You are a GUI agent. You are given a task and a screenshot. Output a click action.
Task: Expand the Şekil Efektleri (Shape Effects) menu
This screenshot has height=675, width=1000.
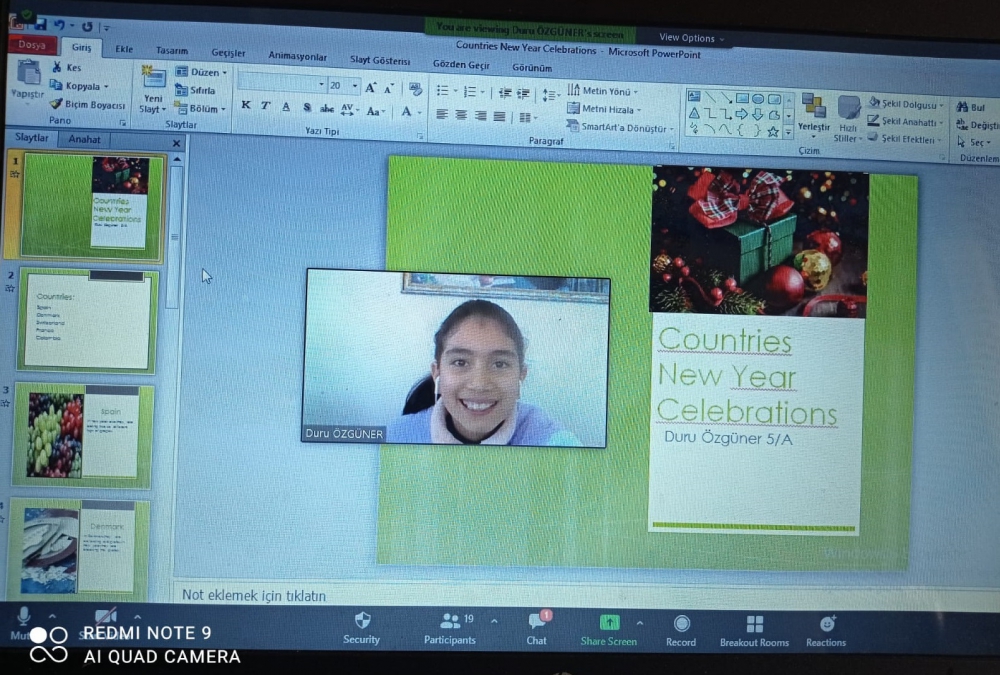[x=904, y=138]
